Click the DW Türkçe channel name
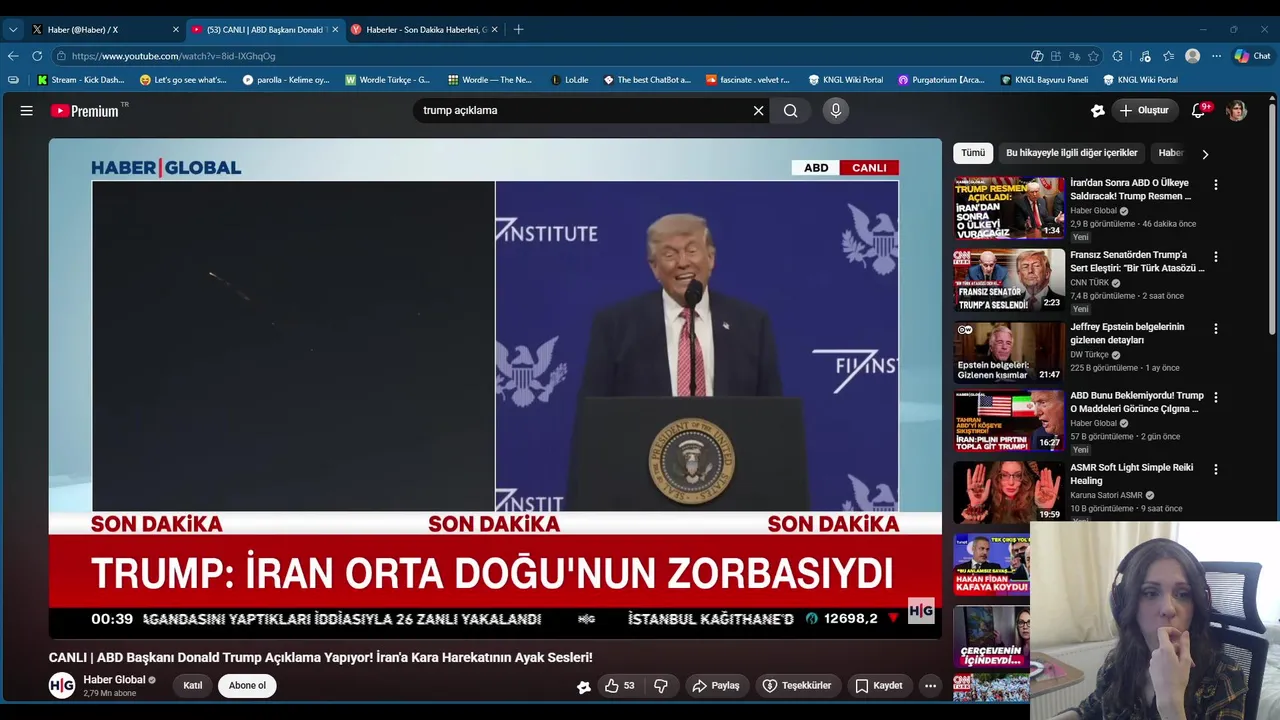 pos(1089,355)
